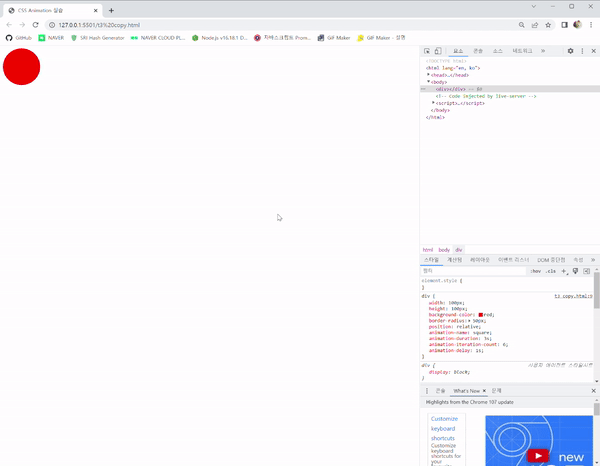Open the 이벤트 리스너 sub-tab

(513, 260)
